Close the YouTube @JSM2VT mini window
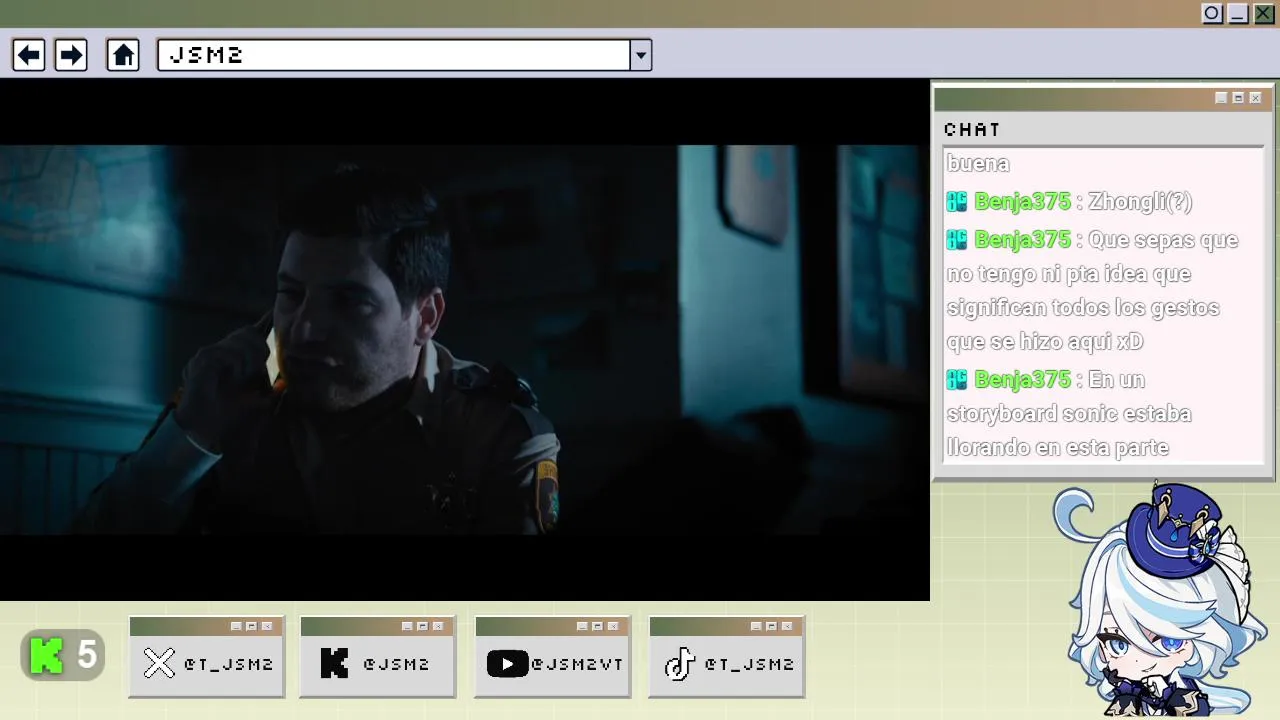Screen dimensions: 1280x720 click(x=613, y=626)
